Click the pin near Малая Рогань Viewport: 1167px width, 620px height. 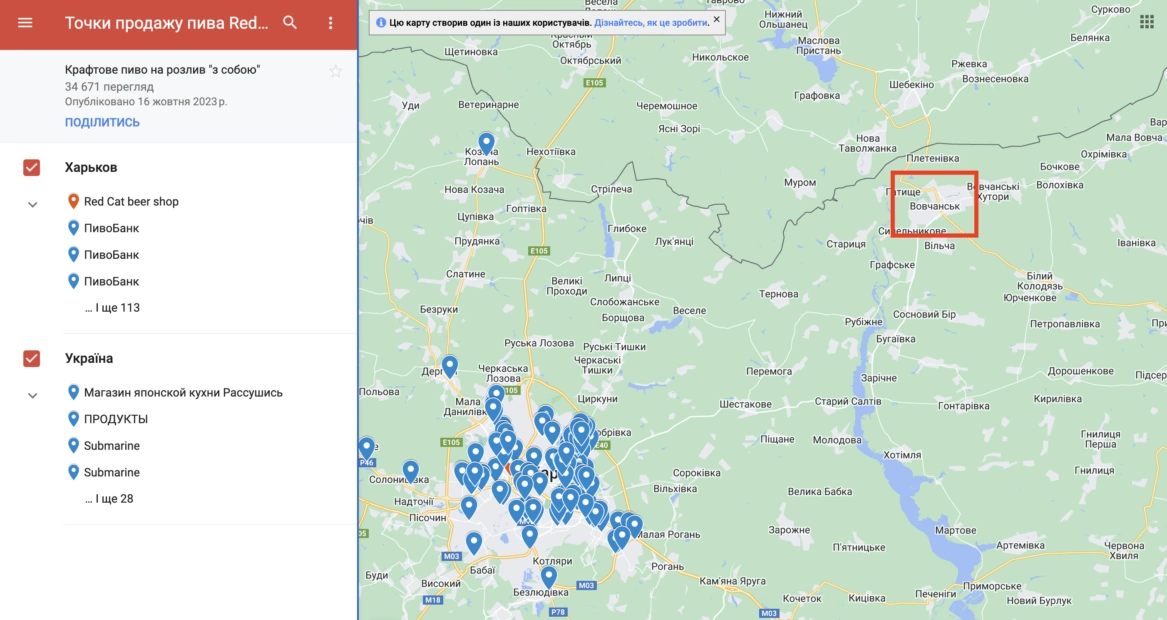[x=634, y=527]
